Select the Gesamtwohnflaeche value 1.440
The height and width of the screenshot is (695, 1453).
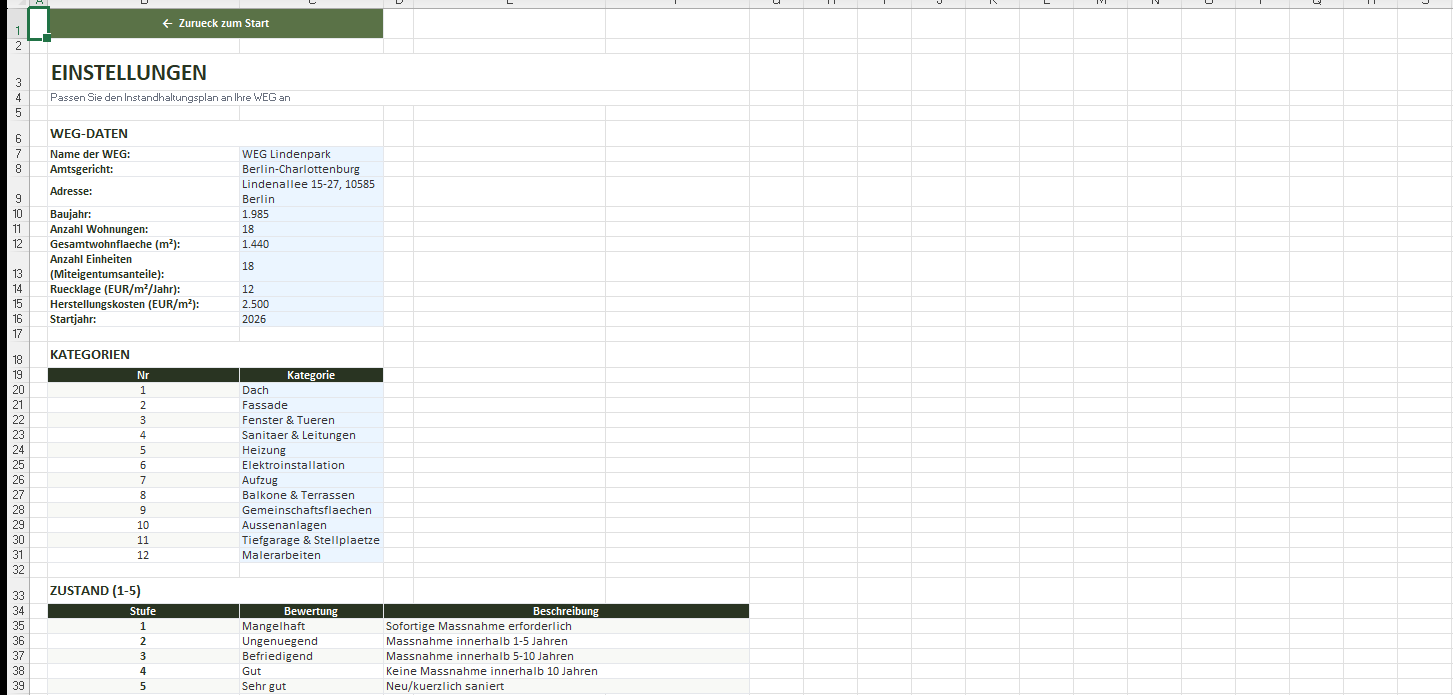(310, 244)
